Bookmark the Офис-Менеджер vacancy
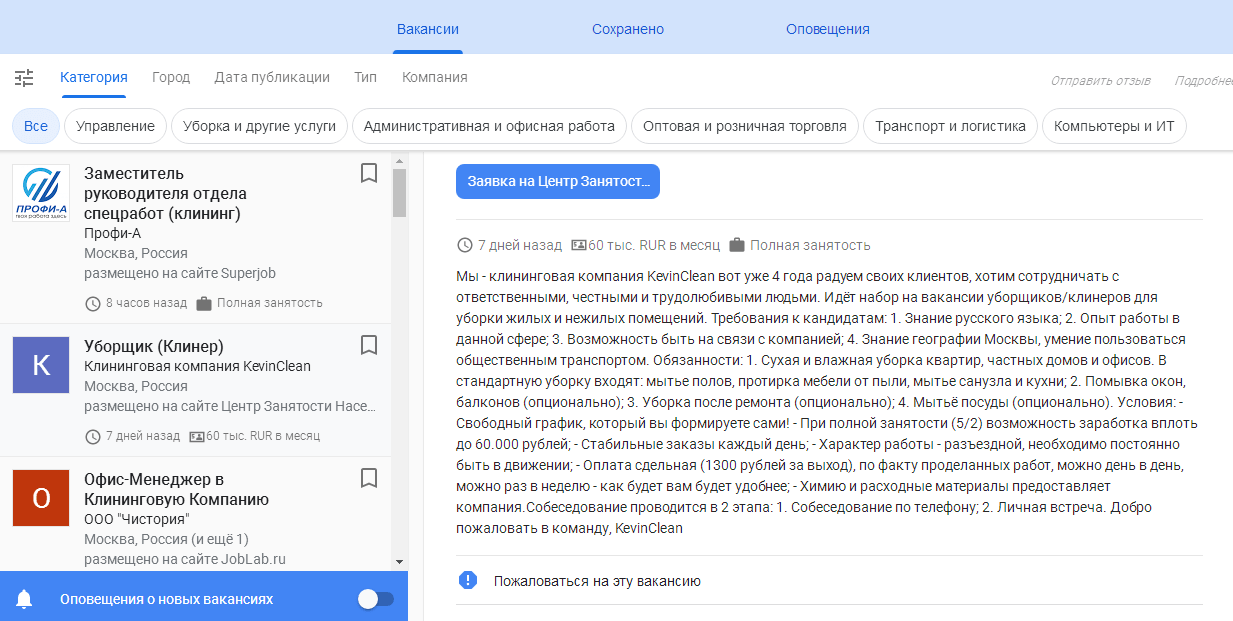 point(369,478)
